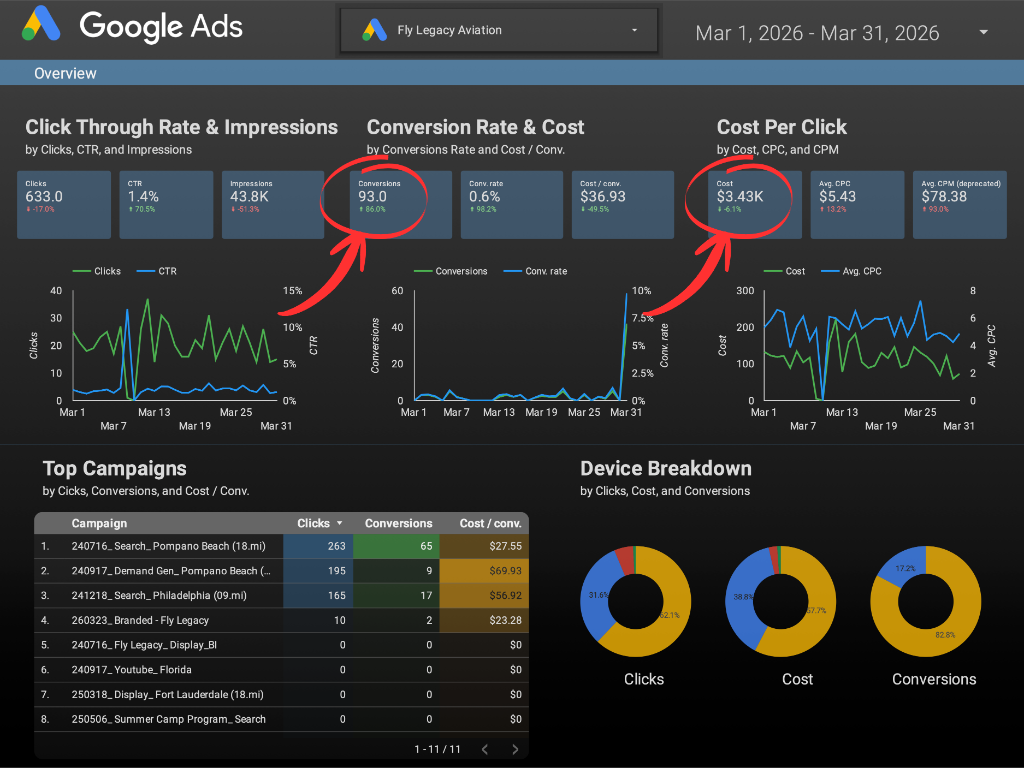The width and height of the screenshot is (1024, 768).
Task: Sort by Clicks column header arrow
Action: tap(340, 523)
